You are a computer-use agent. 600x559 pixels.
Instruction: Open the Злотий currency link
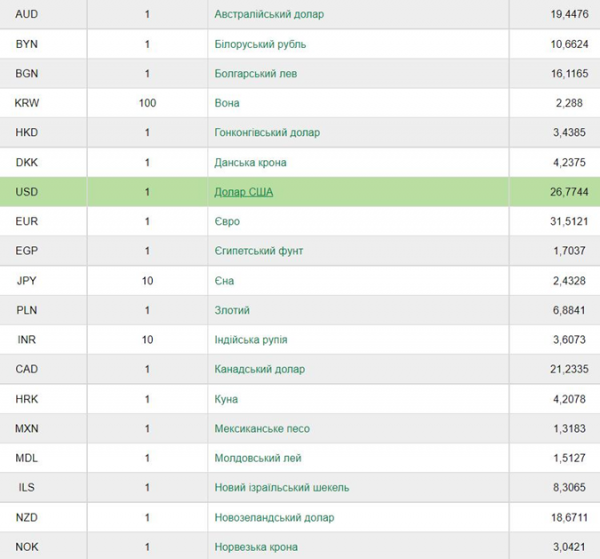(x=232, y=310)
